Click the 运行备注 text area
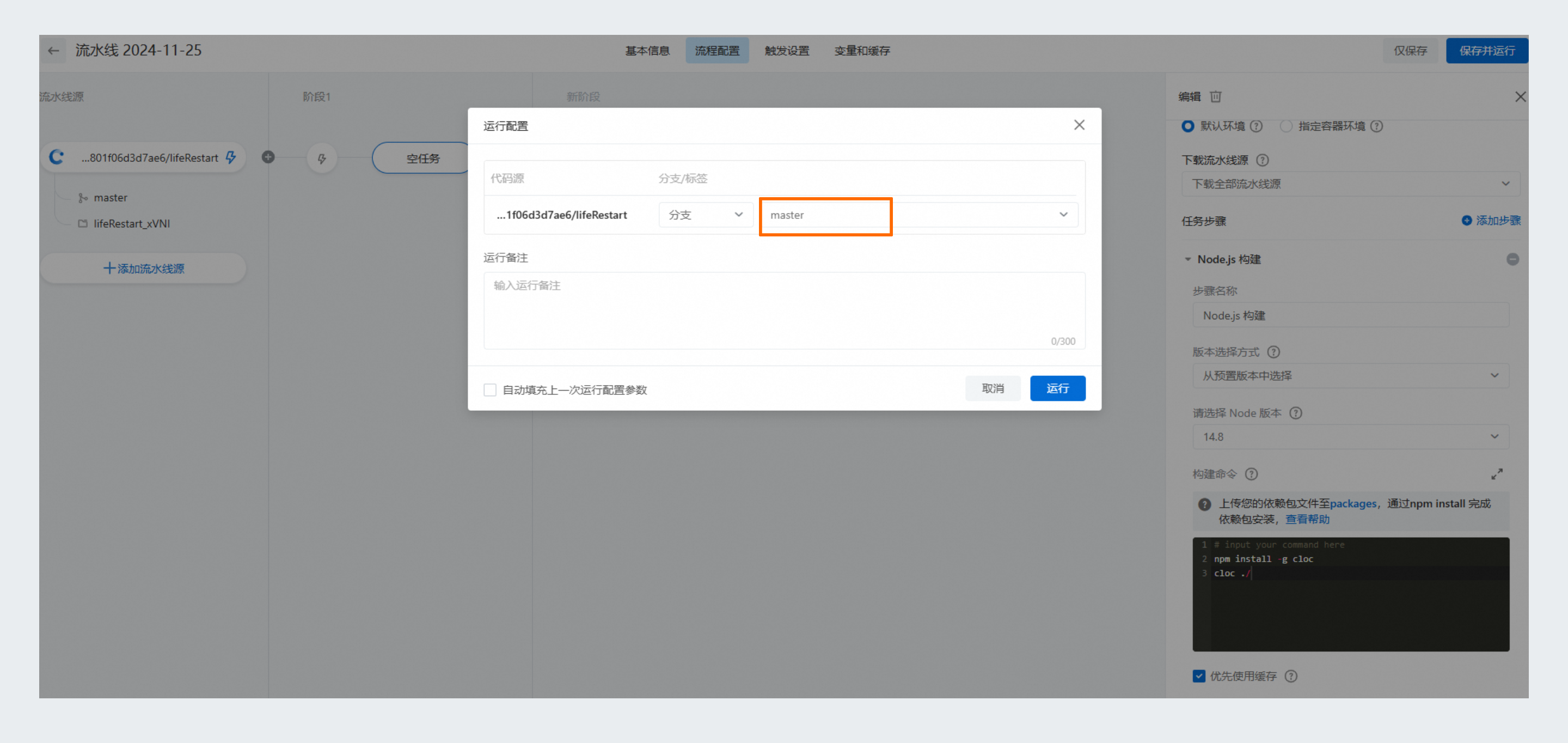The height and width of the screenshot is (743, 1568). [784, 310]
